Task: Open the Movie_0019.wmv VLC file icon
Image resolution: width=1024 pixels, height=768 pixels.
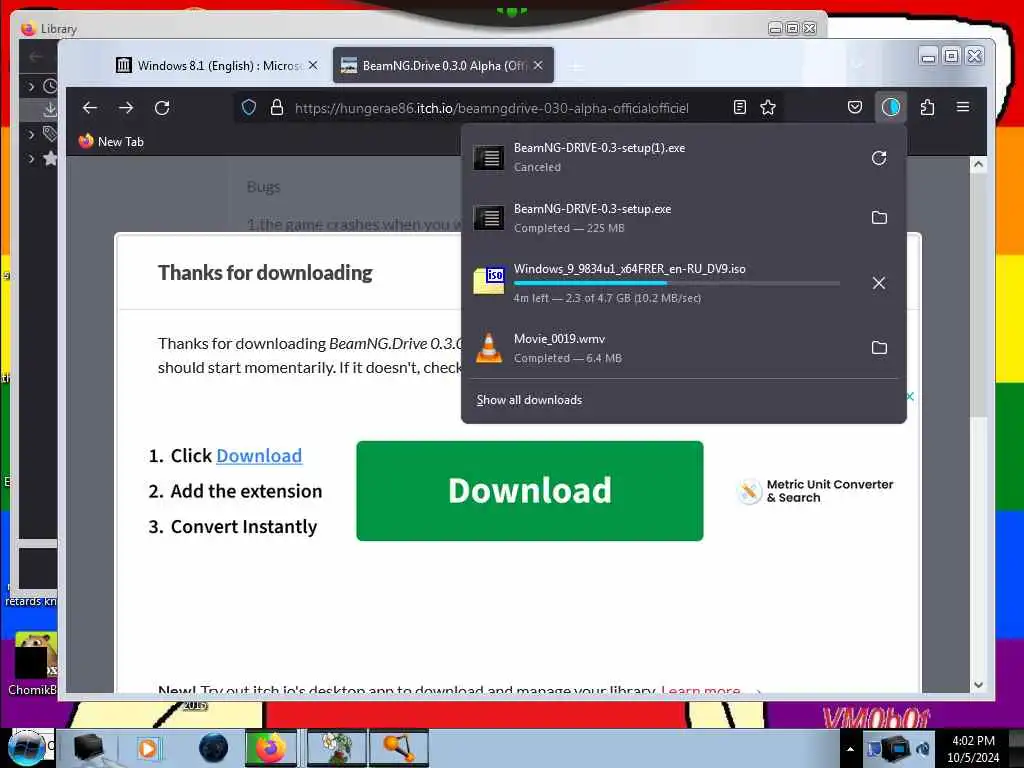Action: (488, 347)
